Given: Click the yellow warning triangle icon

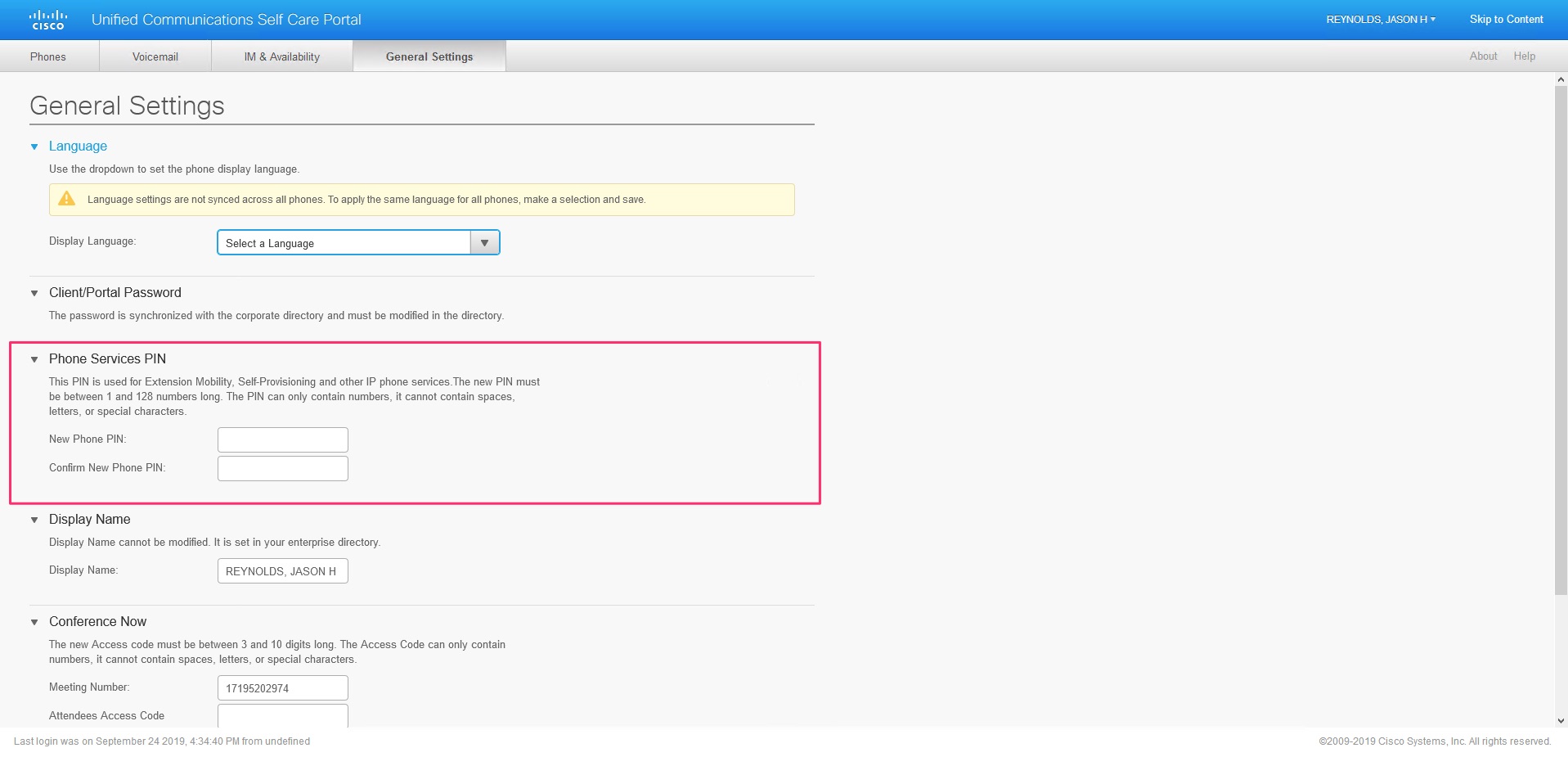Looking at the screenshot, I should (67, 199).
